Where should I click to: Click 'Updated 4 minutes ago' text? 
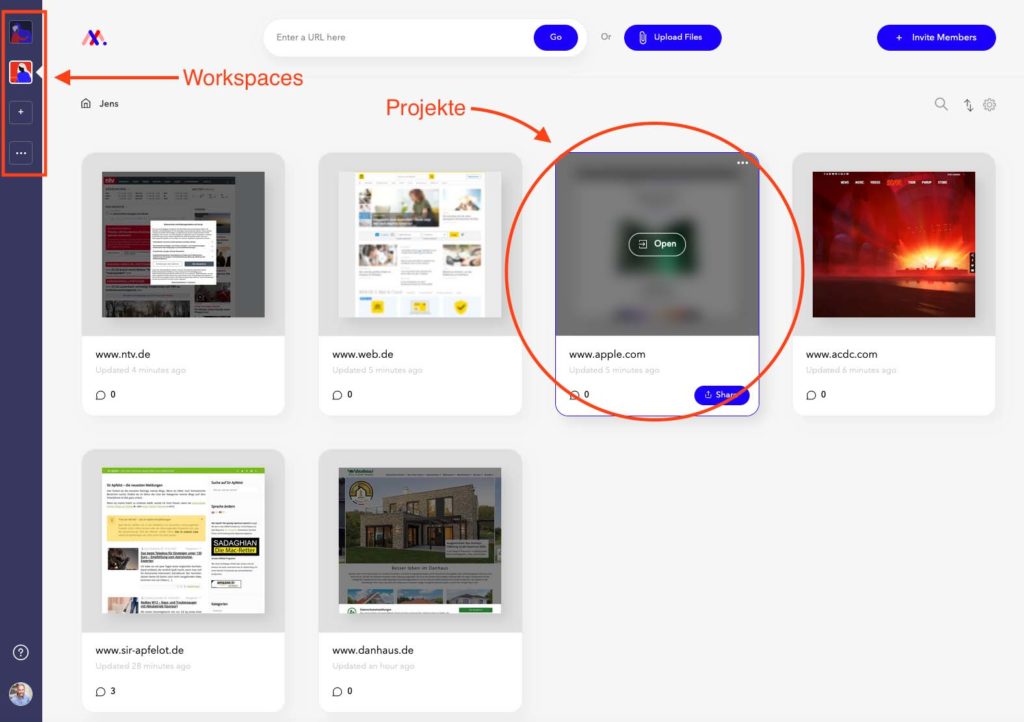(x=140, y=370)
